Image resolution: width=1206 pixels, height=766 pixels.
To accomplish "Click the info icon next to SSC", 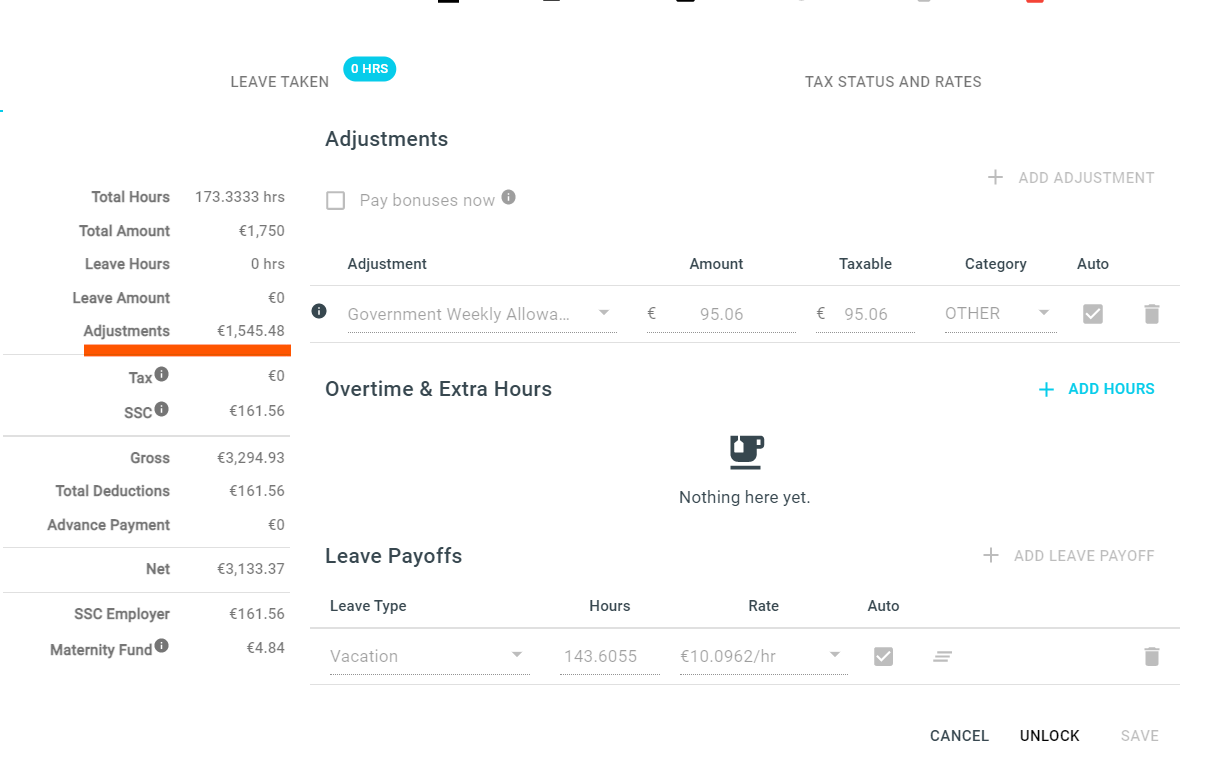I will point(161,409).
